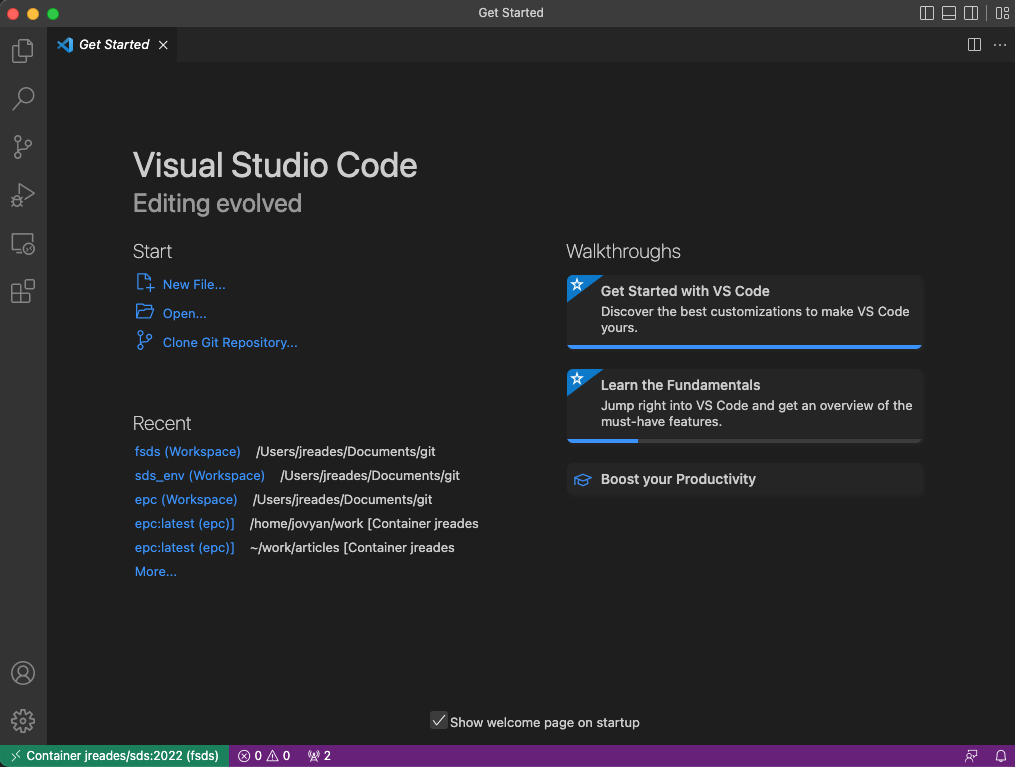1015x767 pixels.
Task: Open Boost your Productivity walkthrough
Action: 744,480
